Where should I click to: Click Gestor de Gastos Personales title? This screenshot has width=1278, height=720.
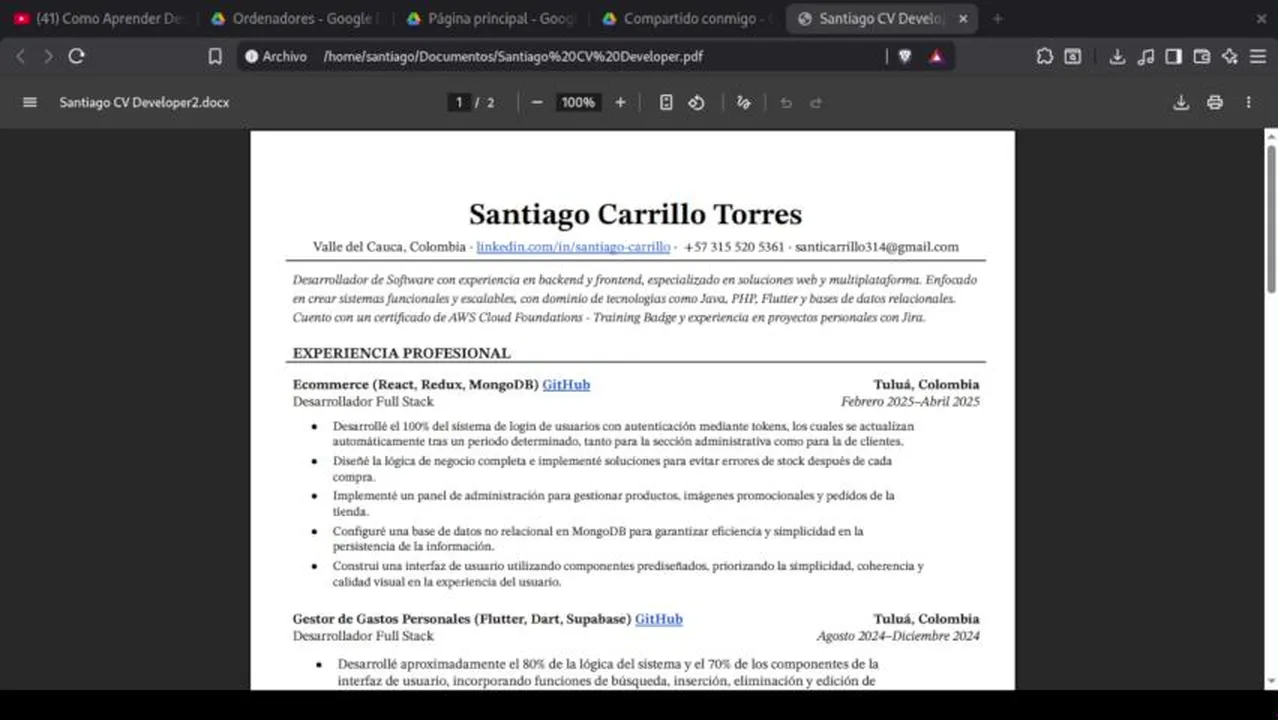click(x=462, y=619)
